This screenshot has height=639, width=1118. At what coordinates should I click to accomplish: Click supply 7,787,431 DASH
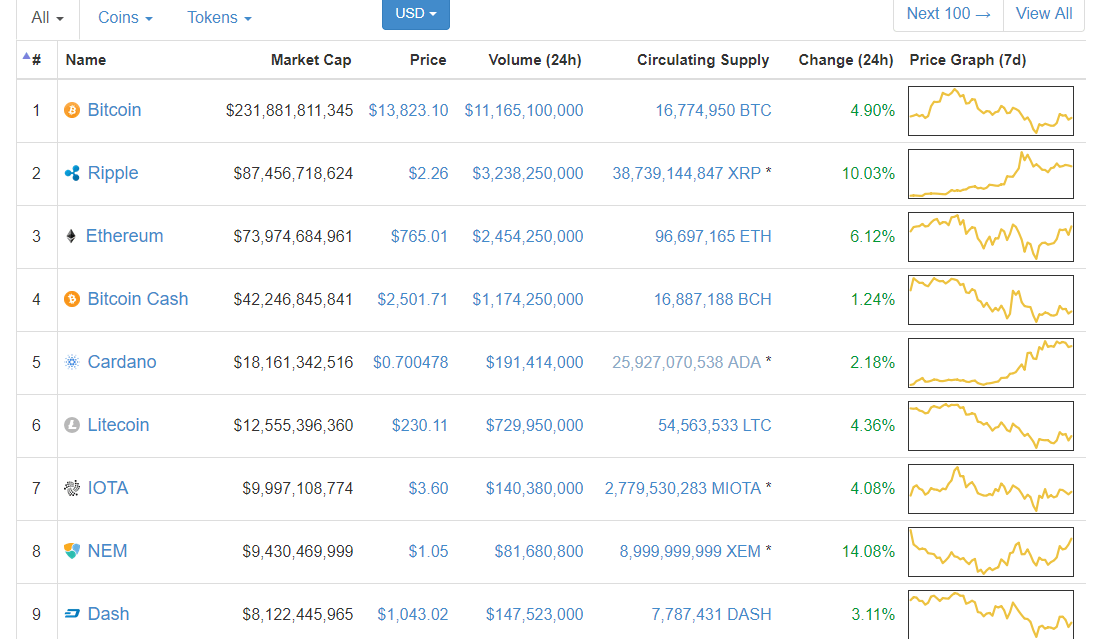[x=711, y=614]
